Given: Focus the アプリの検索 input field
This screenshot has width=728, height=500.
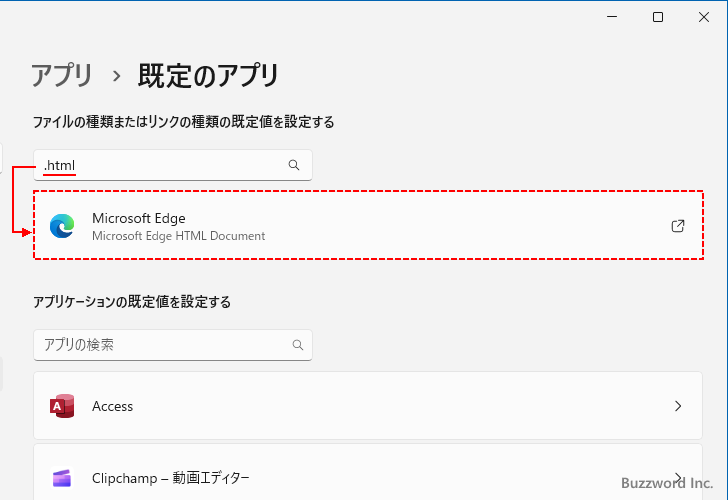Looking at the screenshot, I should 173,345.
